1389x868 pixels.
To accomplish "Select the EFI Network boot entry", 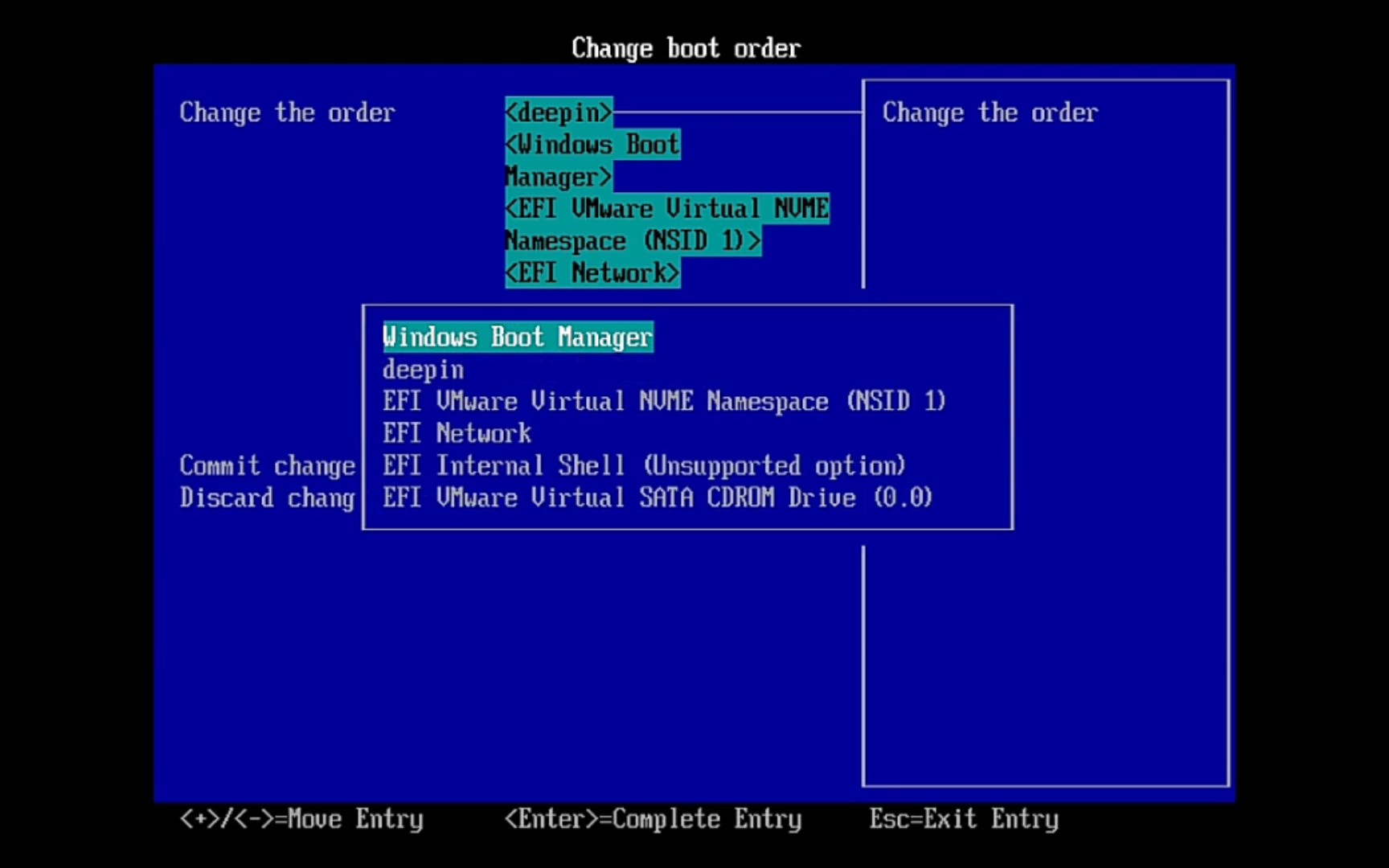I will click(x=456, y=433).
